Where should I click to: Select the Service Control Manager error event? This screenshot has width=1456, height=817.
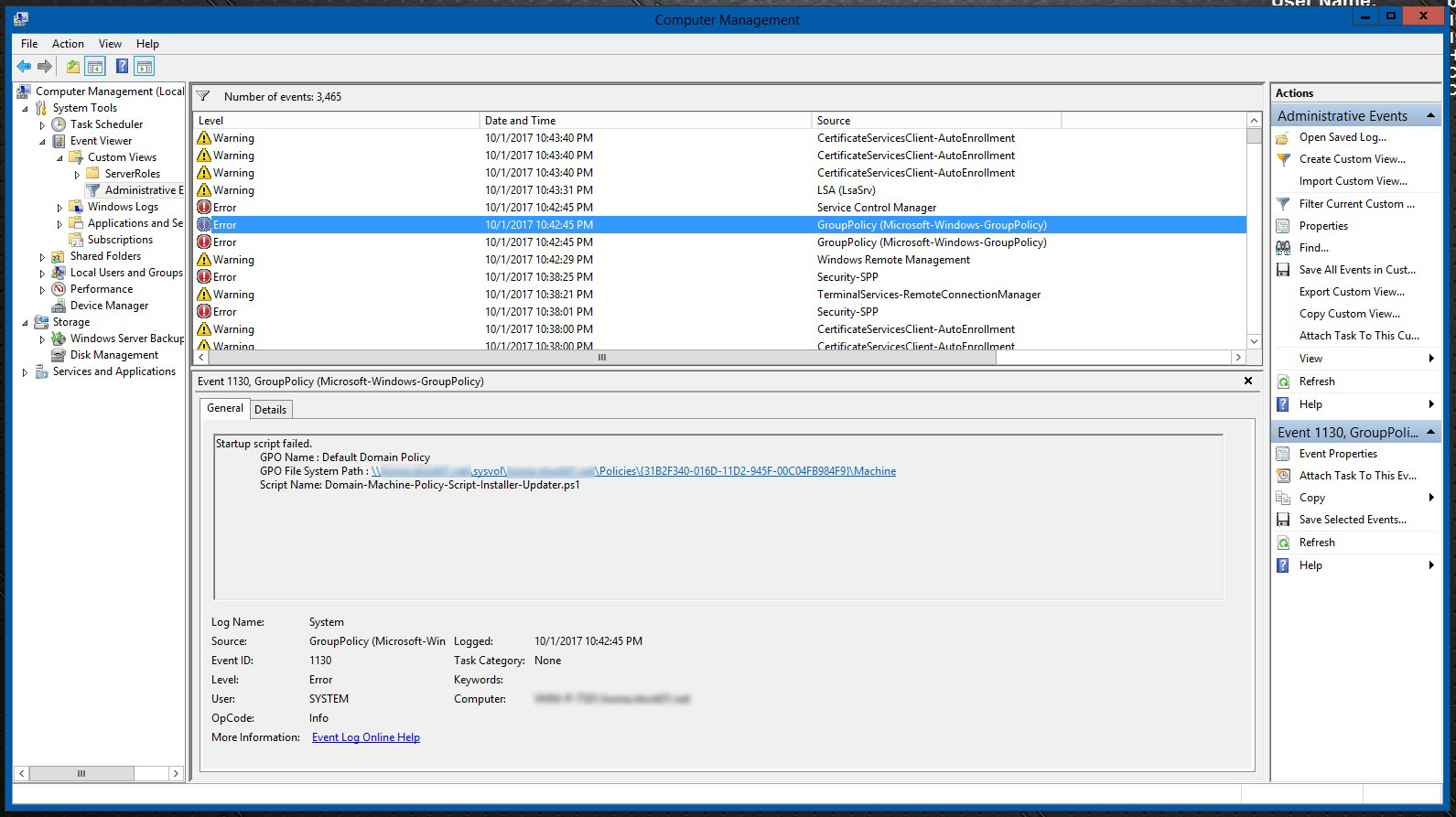pyautogui.click(x=719, y=208)
